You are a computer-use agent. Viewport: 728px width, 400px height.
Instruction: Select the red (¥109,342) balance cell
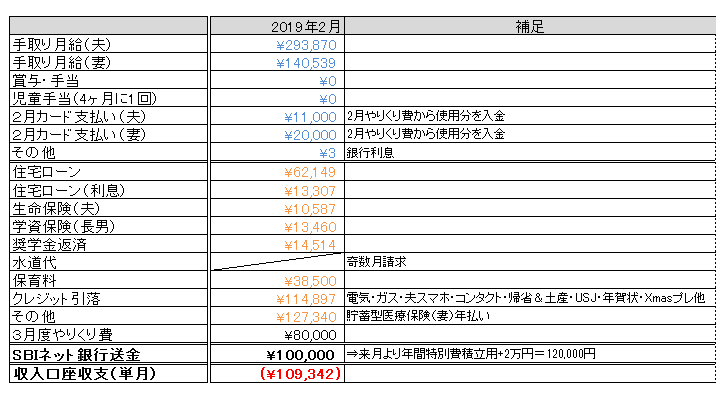[x=277, y=374]
